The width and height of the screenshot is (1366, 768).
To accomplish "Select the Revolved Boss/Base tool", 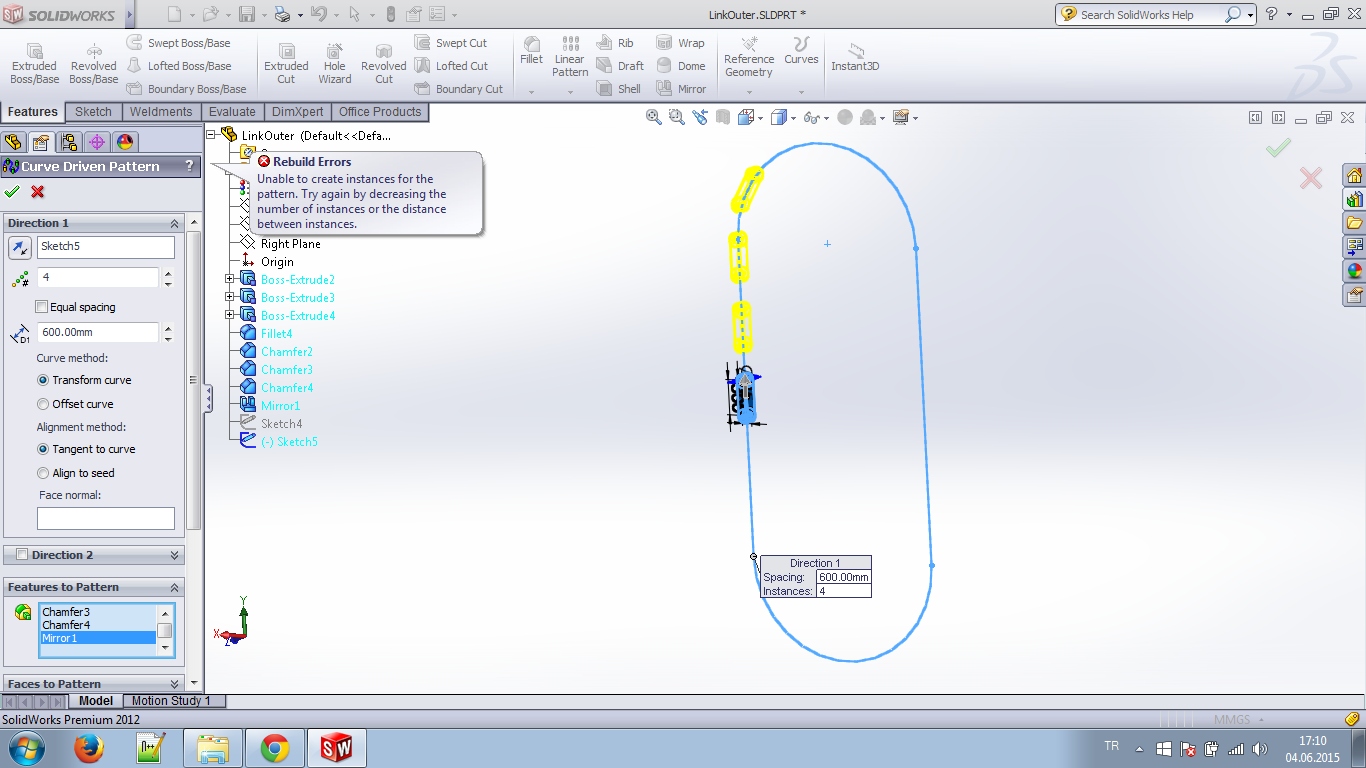I will click(93, 64).
